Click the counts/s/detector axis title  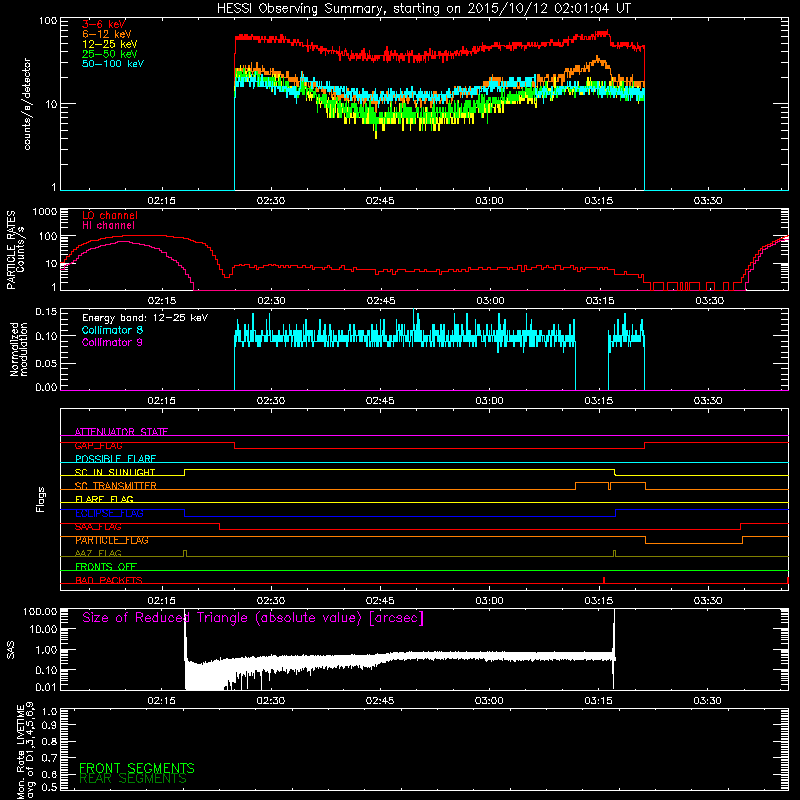pyautogui.click(x=27, y=104)
